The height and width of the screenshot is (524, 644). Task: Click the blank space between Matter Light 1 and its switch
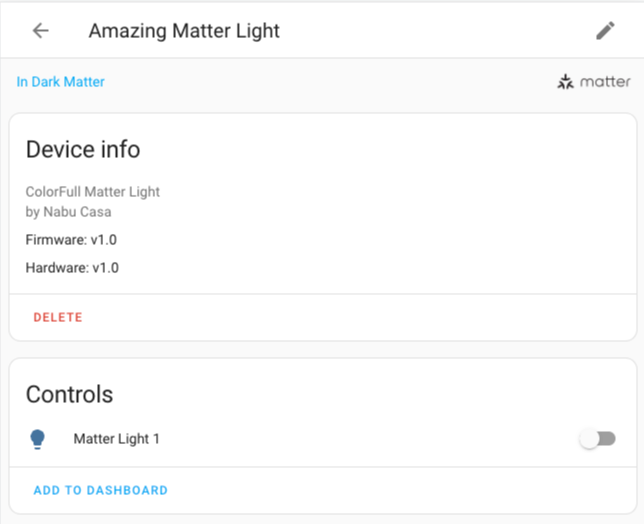(x=370, y=439)
